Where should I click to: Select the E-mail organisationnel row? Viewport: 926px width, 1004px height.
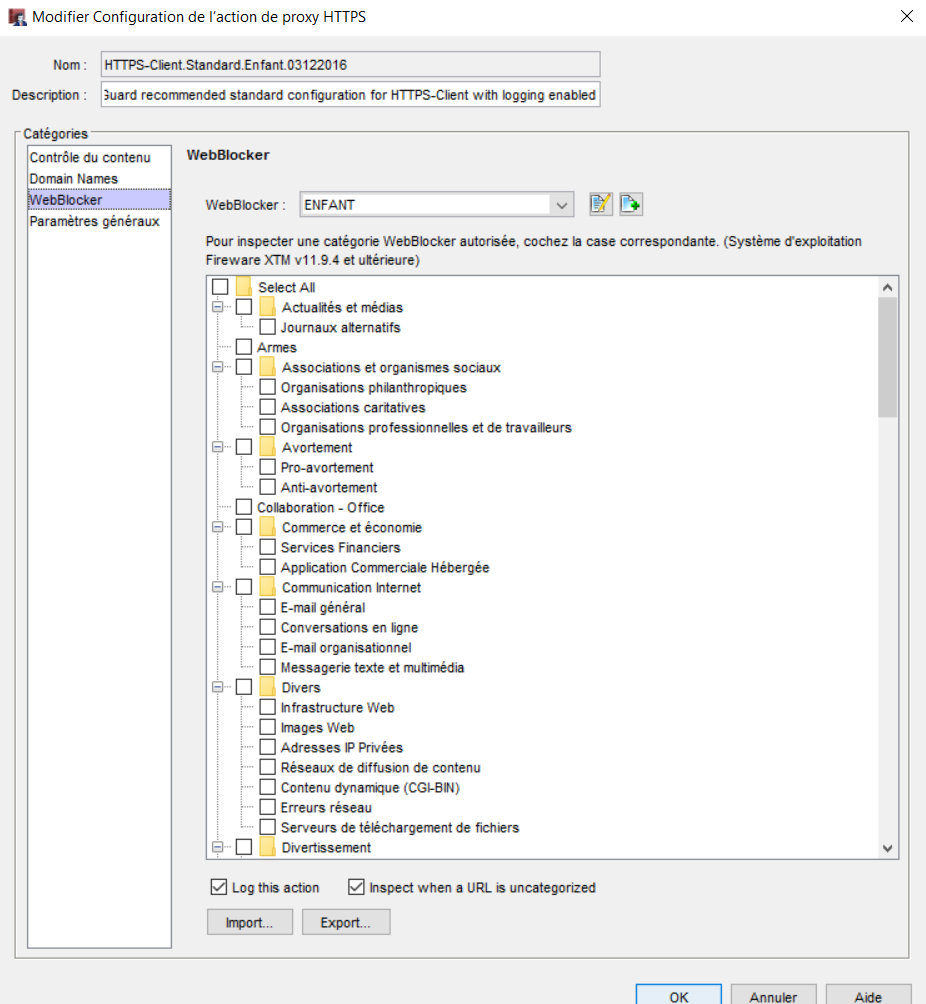click(x=346, y=647)
